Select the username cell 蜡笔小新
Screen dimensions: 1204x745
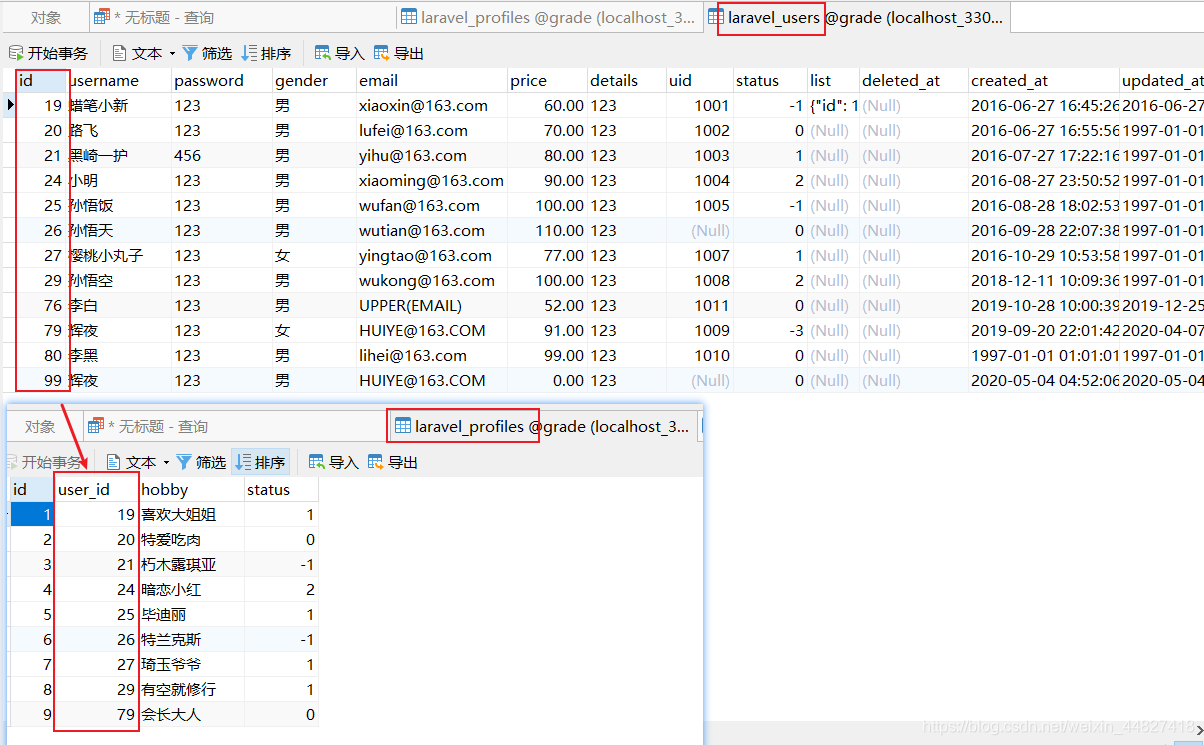(119, 105)
